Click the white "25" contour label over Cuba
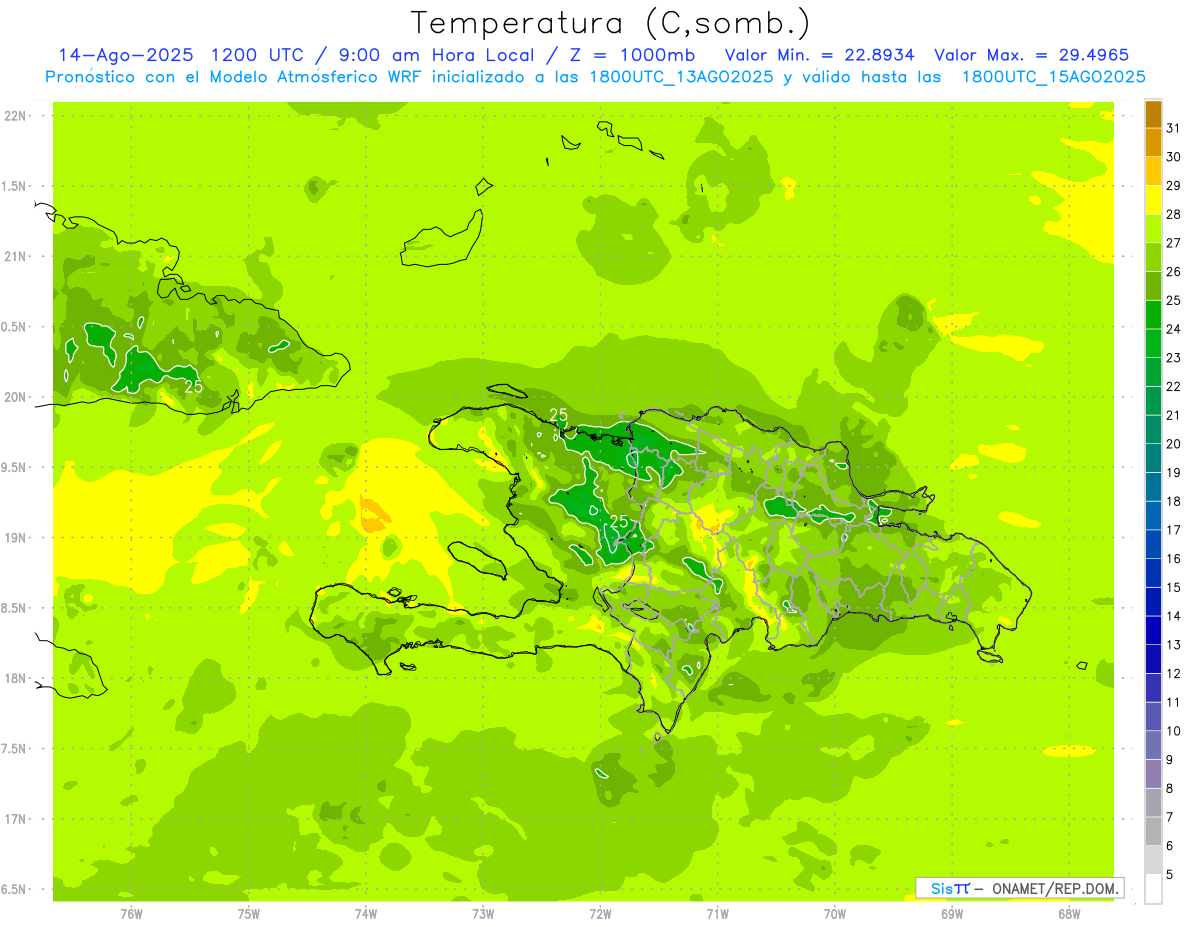This screenshot has width=1200, height=927. tap(193, 386)
